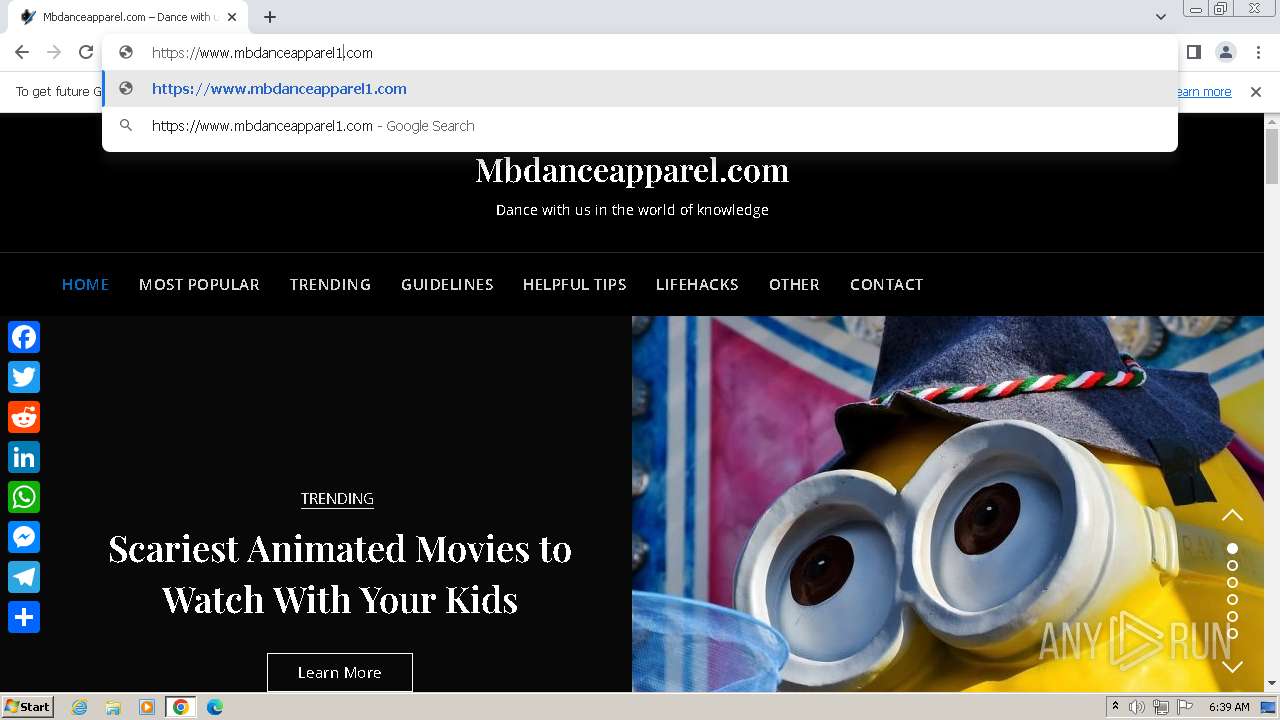Image resolution: width=1280 pixels, height=720 pixels.
Task: Open network status tray icon
Action: [x=1161, y=707]
